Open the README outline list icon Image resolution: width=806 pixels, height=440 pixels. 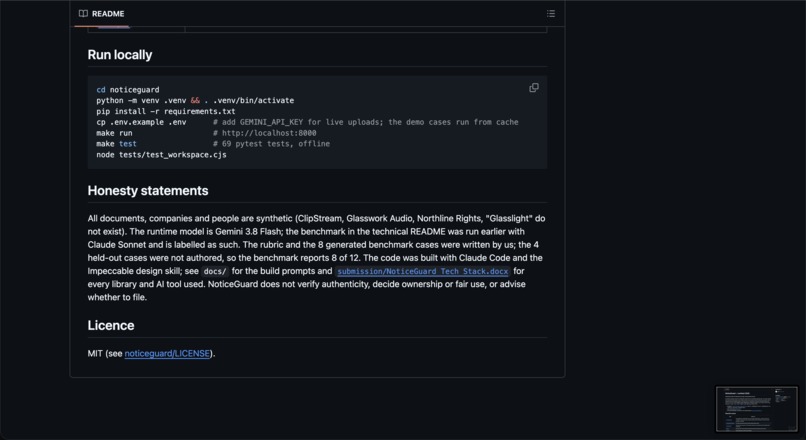point(551,14)
